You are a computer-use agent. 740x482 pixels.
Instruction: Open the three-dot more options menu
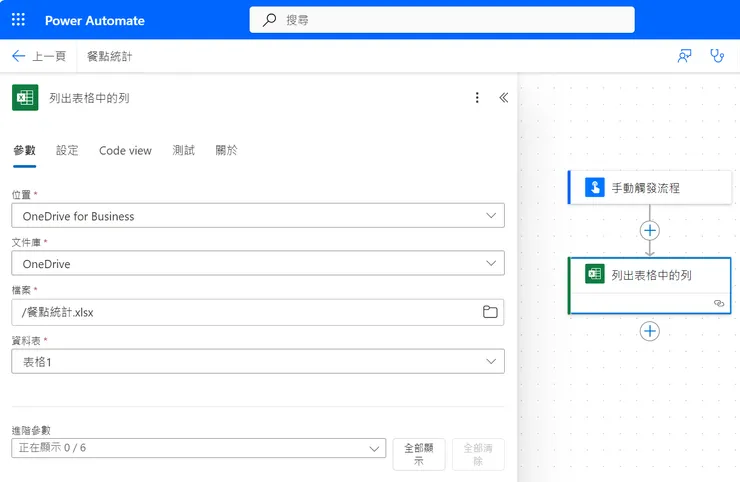(477, 97)
